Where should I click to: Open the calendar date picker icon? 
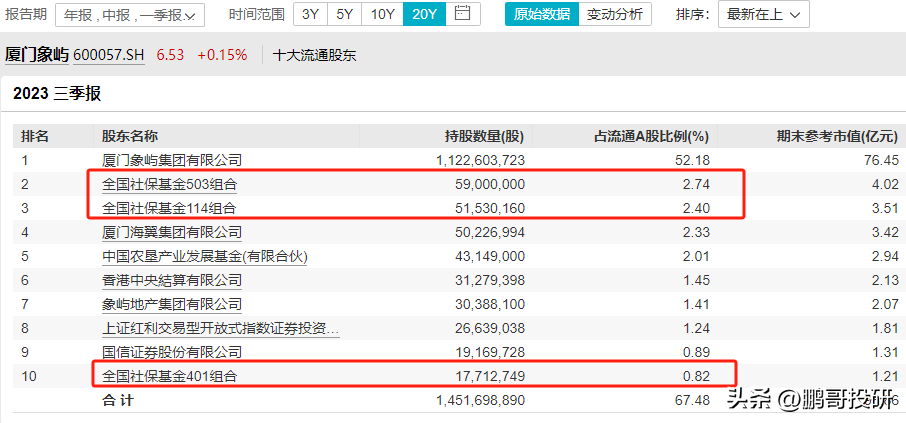[461, 14]
